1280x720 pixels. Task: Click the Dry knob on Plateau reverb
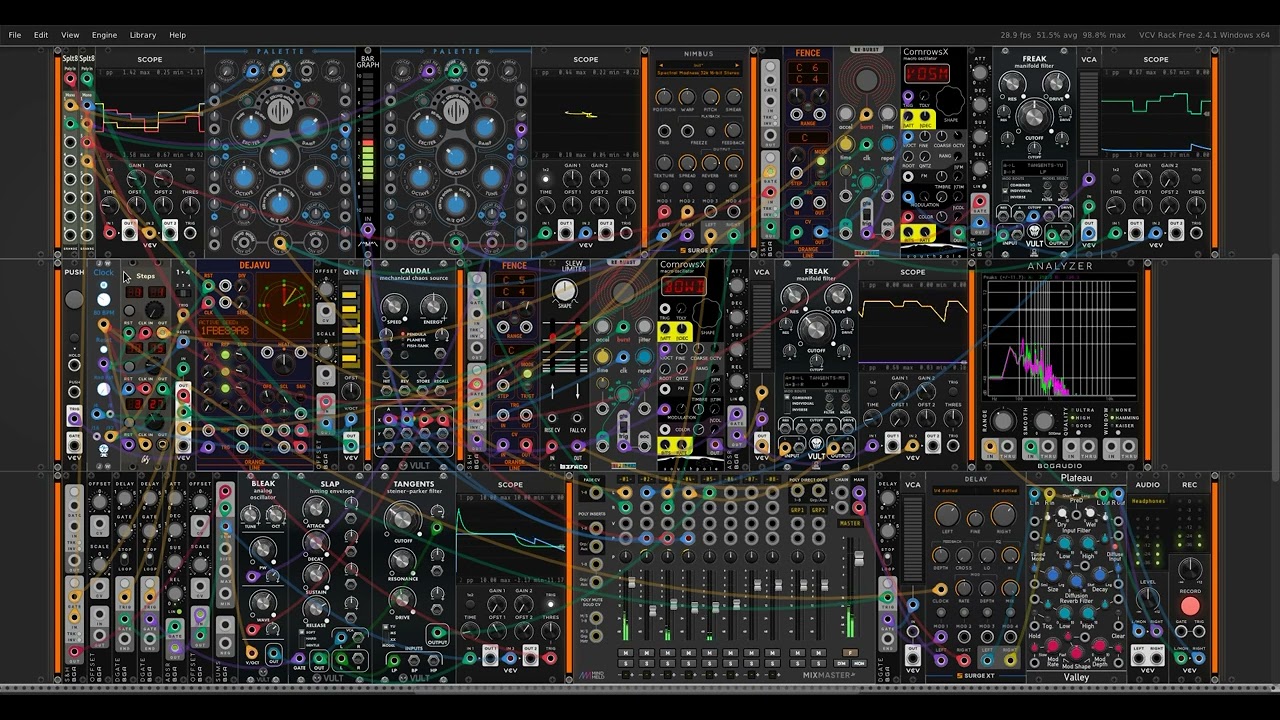point(1062,512)
